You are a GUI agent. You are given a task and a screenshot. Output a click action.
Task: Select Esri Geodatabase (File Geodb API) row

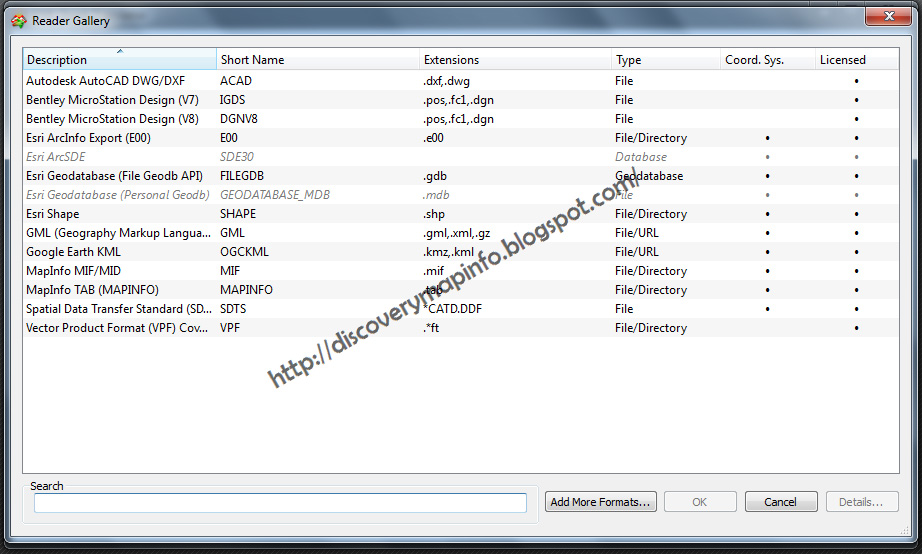coord(460,176)
